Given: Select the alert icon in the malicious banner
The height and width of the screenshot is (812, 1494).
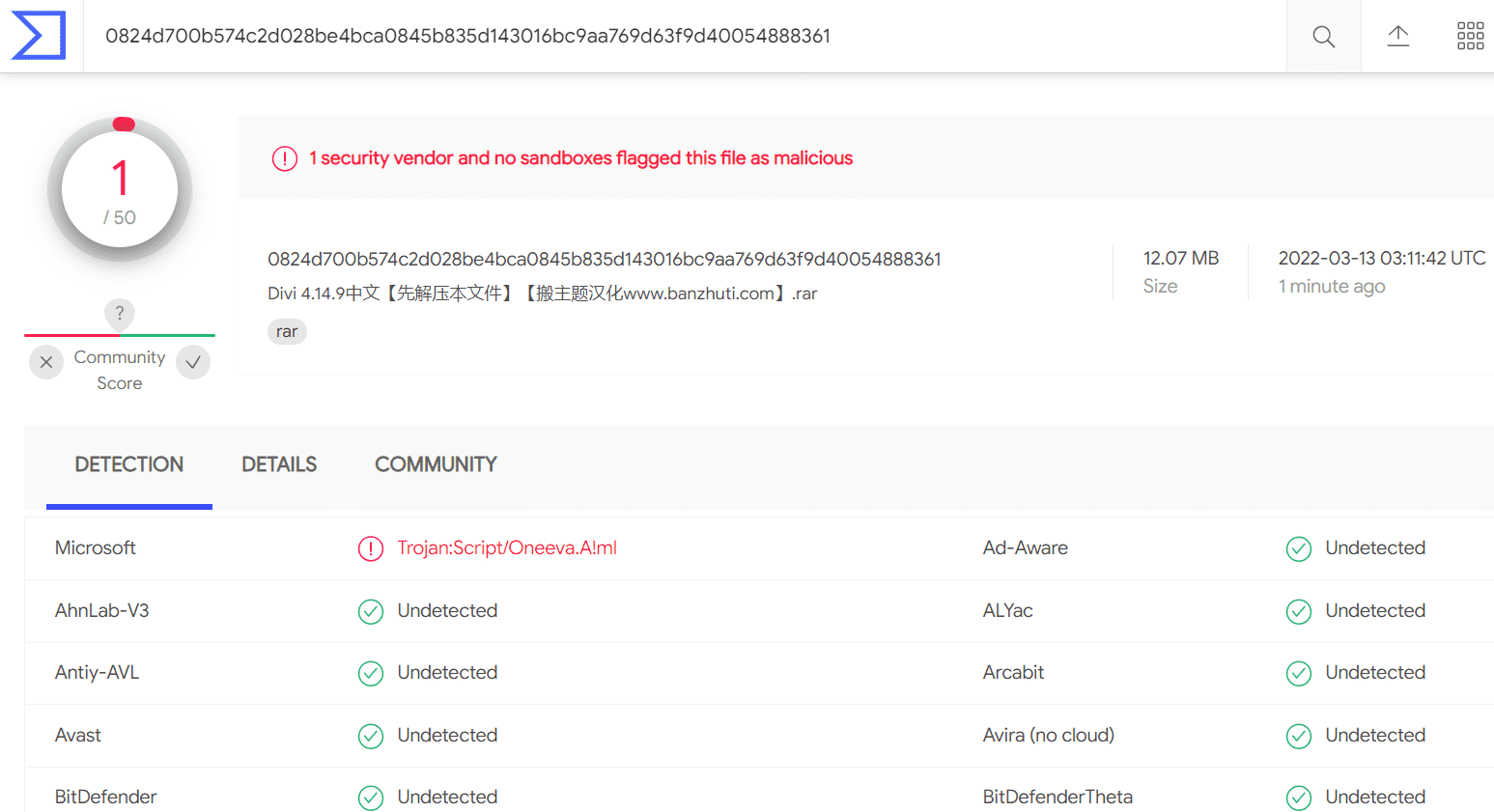Looking at the screenshot, I should pos(285,158).
